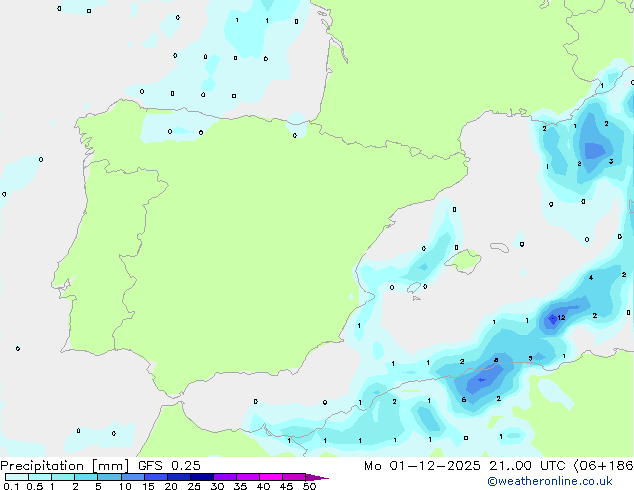Click the '5' precipitation value on map
The height and width of the screenshot is (490, 634).
pos(530,358)
